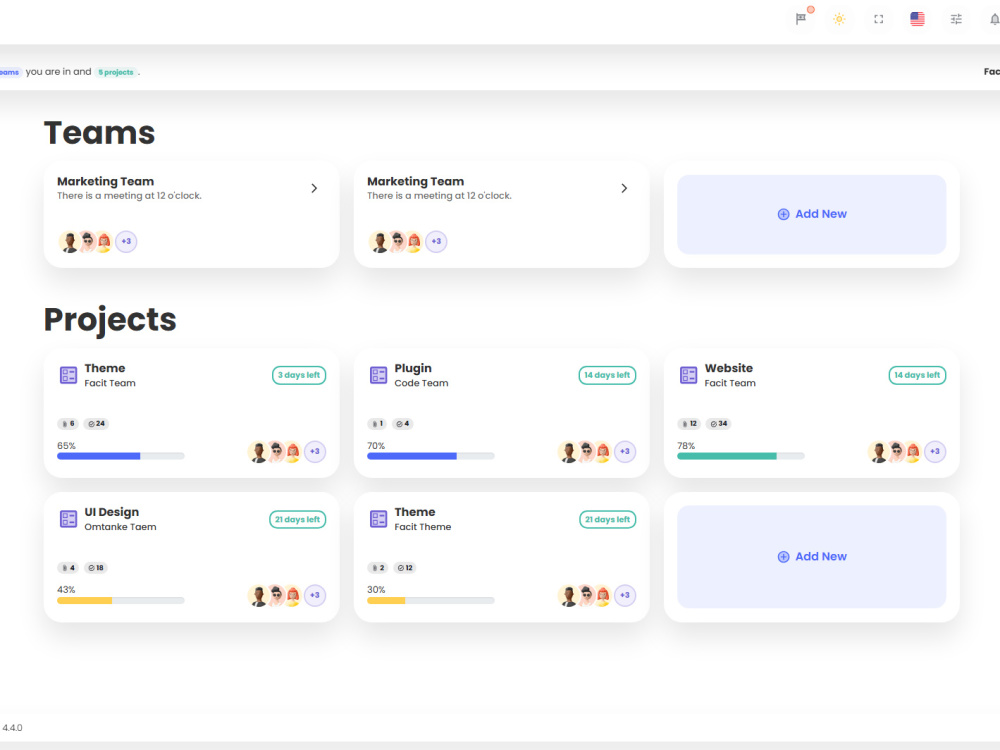Click the tasks 4 badge on Plugin
This screenshot has height=750, width=1000.
click(402, 423)
